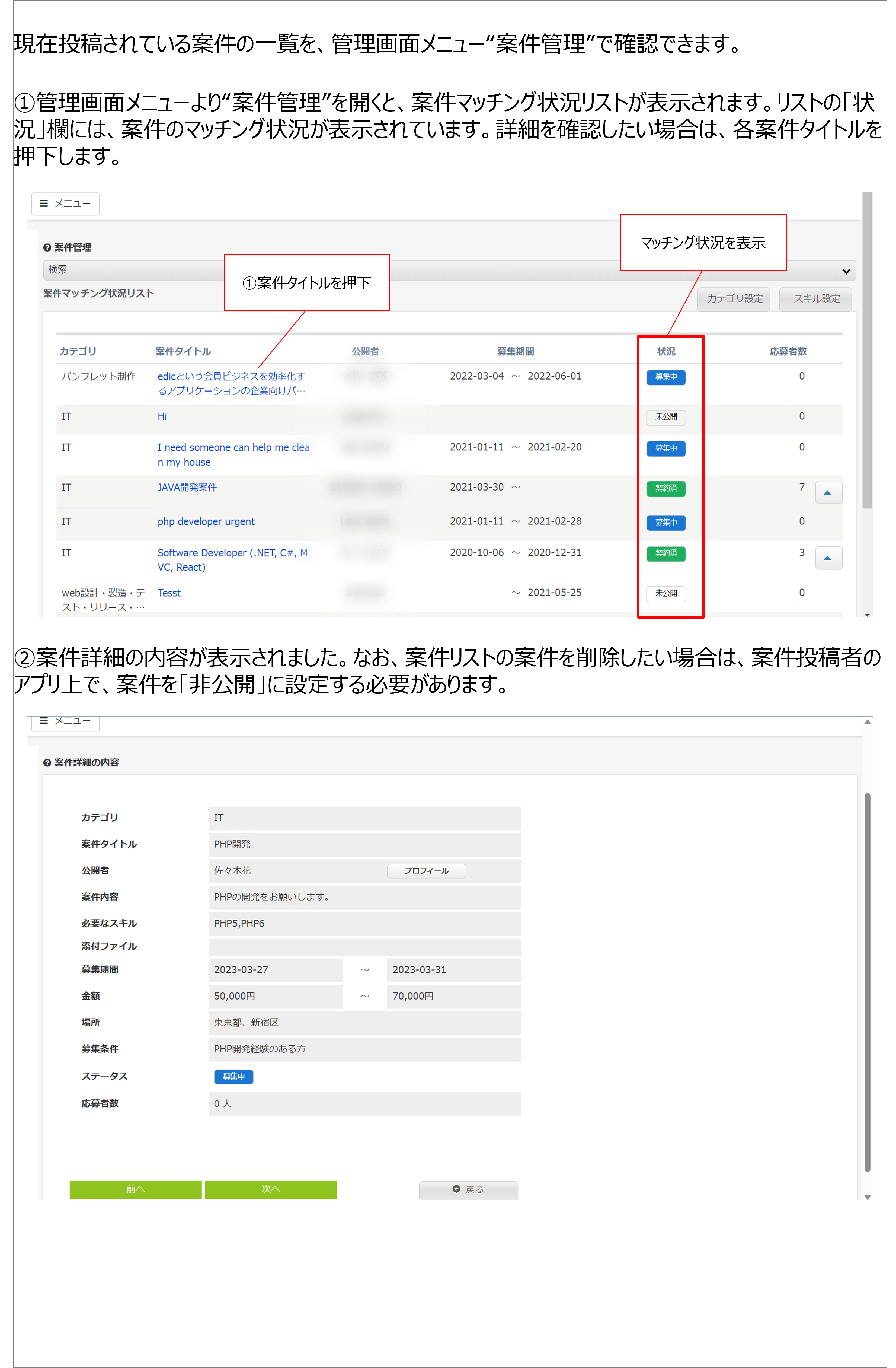This screenshot has height=1368, width=896.
Task: View profile with プロフィール button
Action: (x=426, y=871)
